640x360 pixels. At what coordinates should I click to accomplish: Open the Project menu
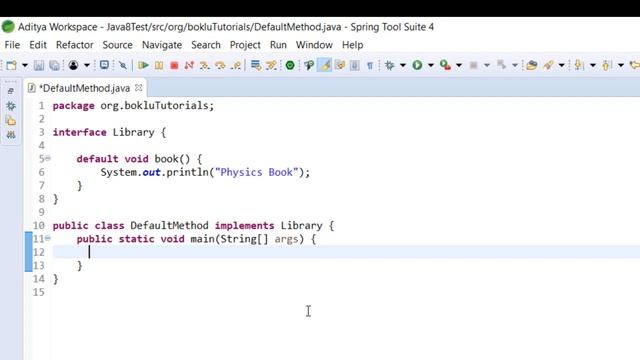pos(245,45)
